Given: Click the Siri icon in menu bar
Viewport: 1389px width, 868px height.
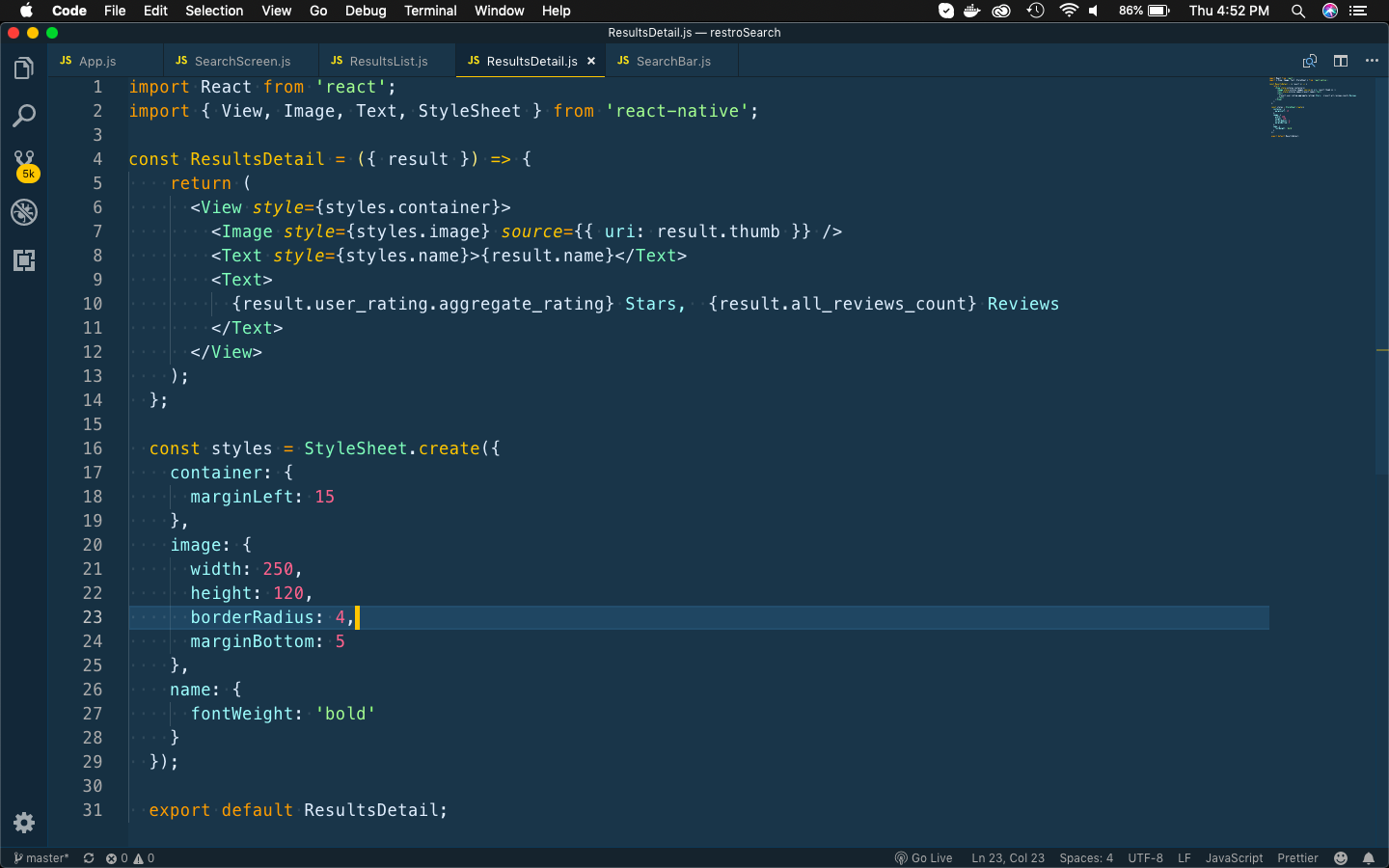Looking at the screenshot, I should click(x=1330, y=11).
